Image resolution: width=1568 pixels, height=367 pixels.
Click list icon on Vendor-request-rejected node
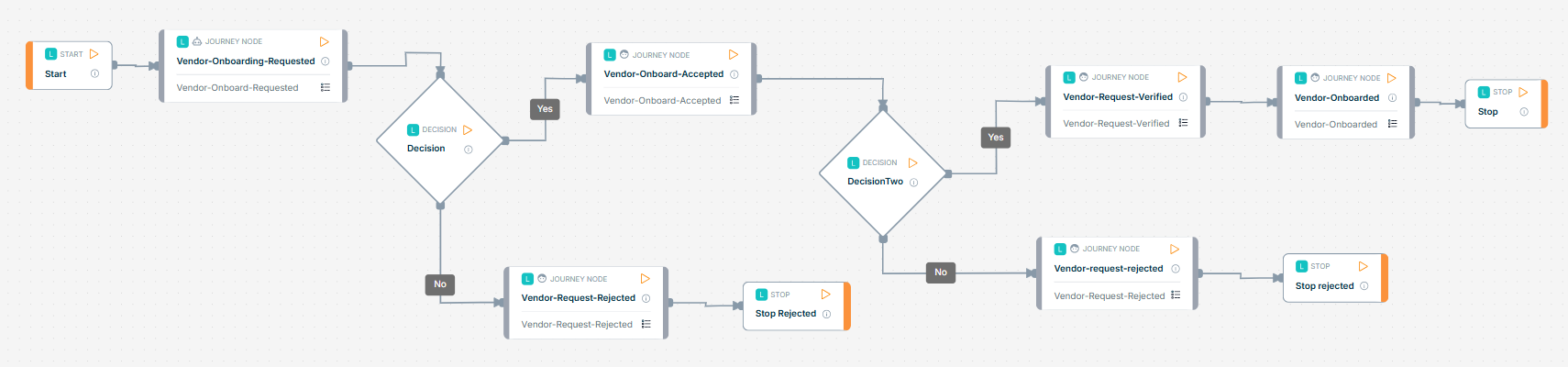(1176, 295)
